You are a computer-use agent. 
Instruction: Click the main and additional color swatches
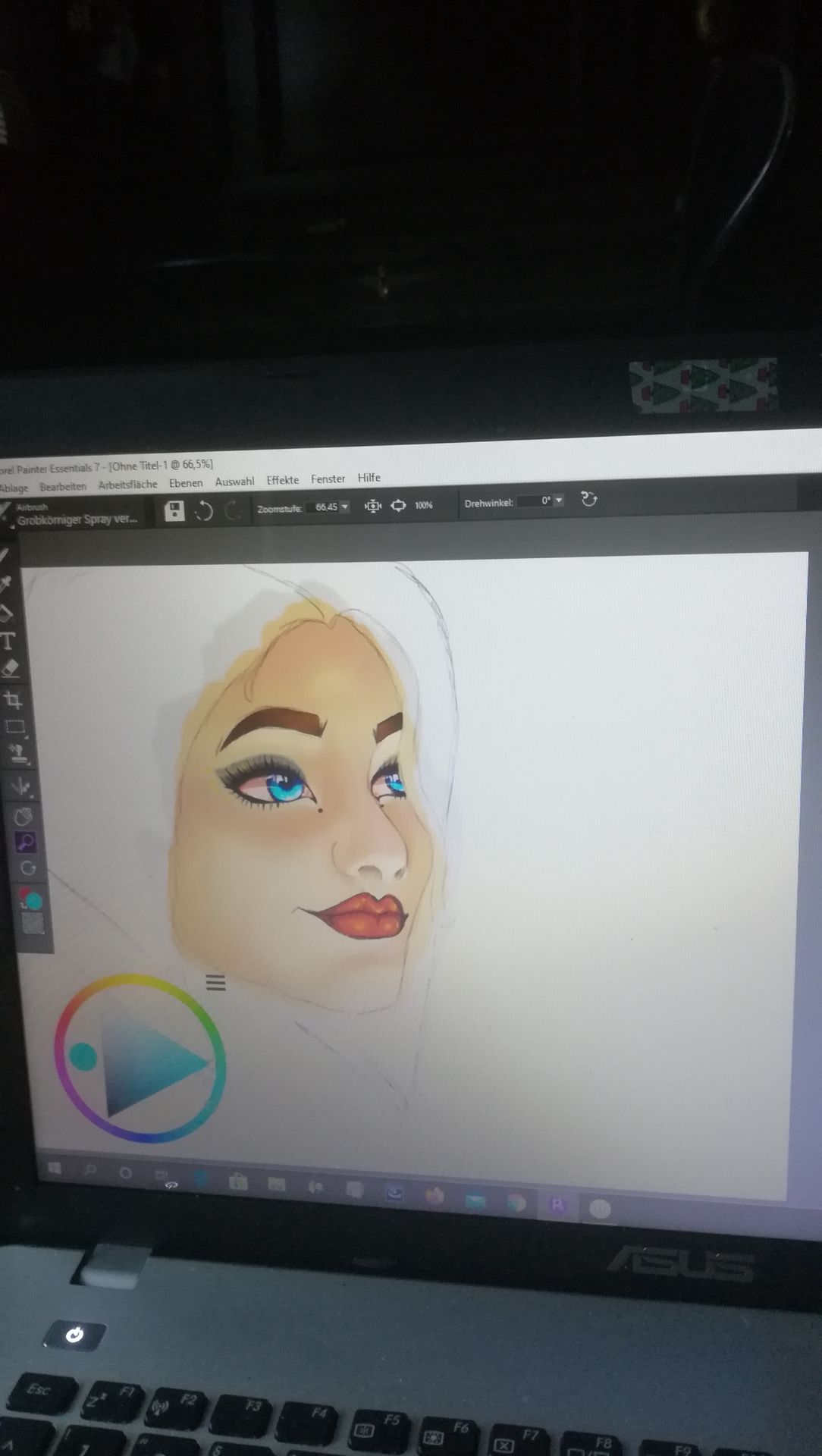point(30,899)
